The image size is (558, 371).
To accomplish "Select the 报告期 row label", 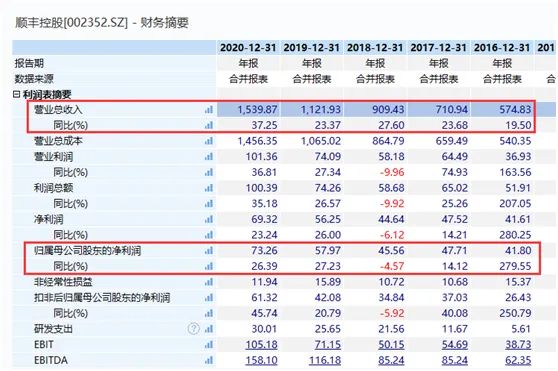I will 29,63.
